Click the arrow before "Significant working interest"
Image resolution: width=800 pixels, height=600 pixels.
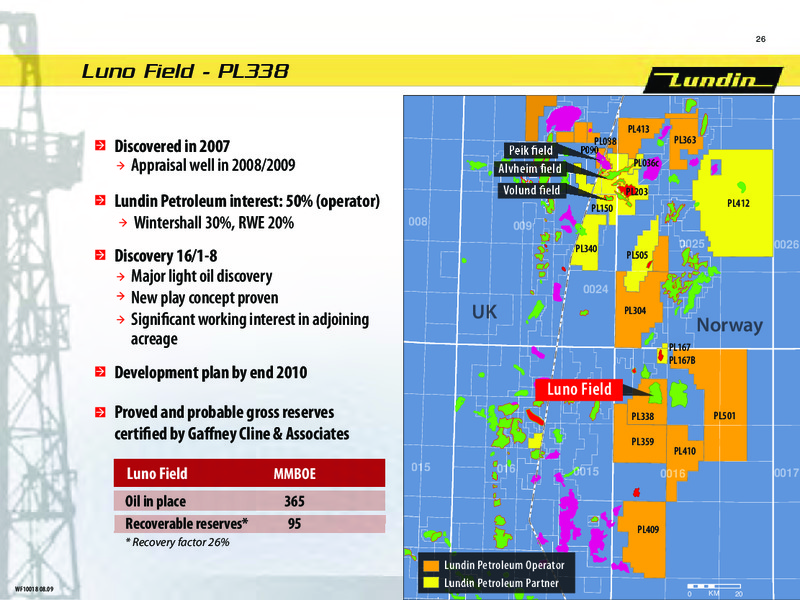pyautogui.click(x=121, y=319)
